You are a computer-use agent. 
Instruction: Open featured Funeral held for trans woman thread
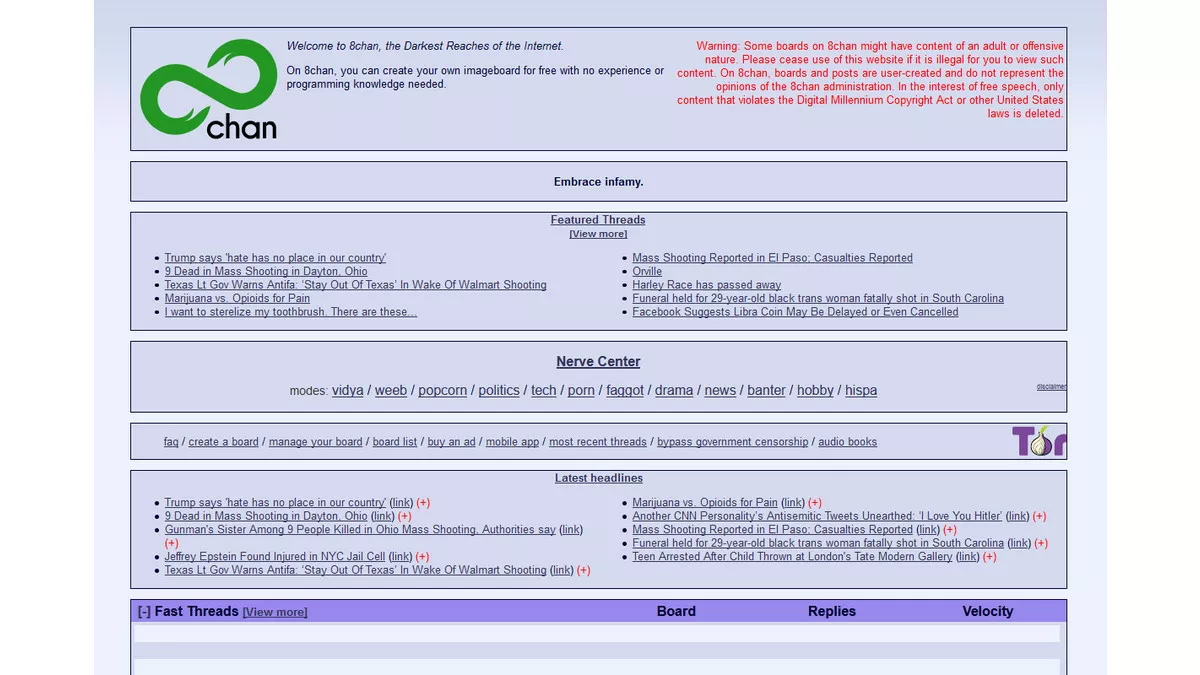point(818,299)
